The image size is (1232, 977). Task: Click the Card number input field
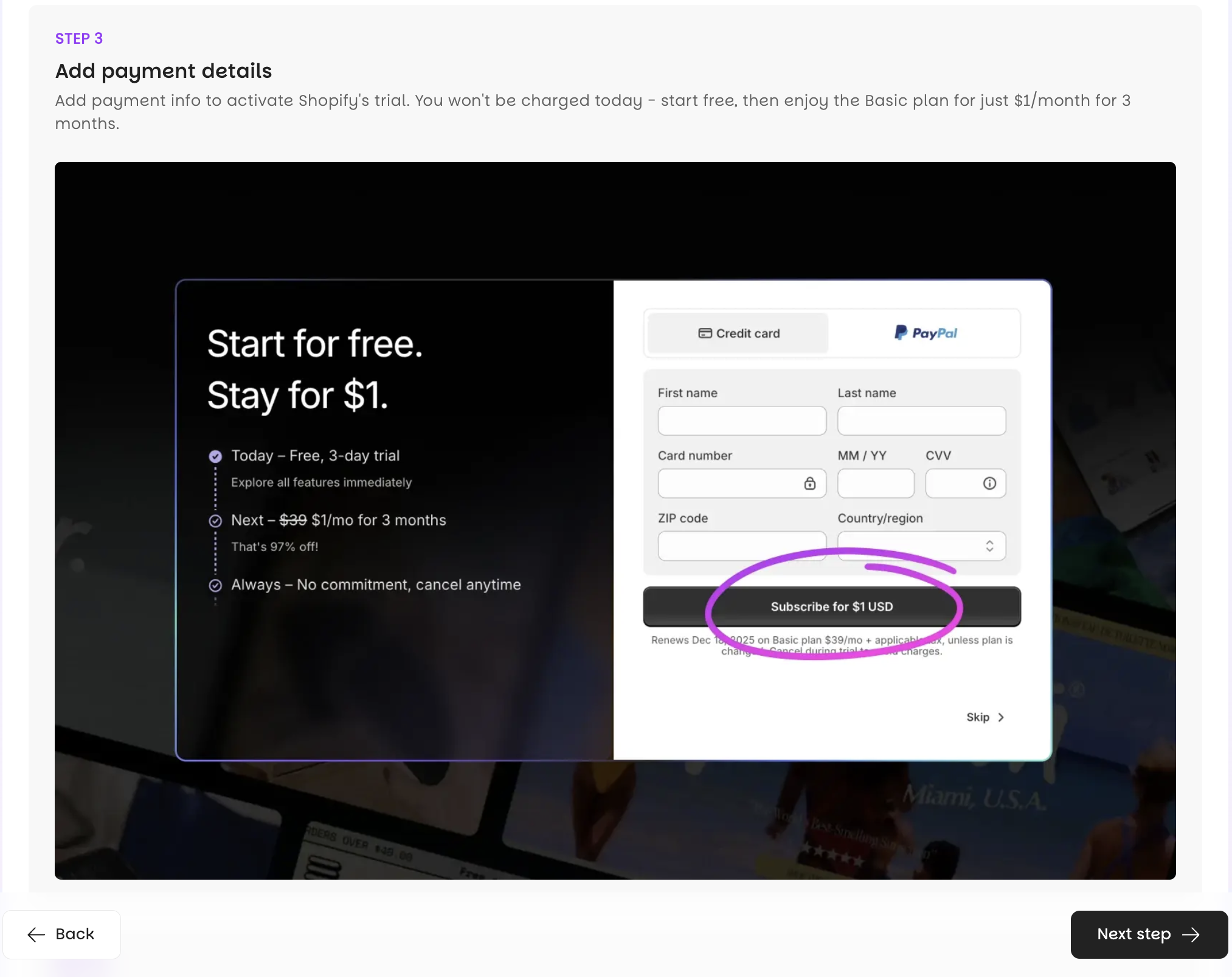(x=742, y=483)
